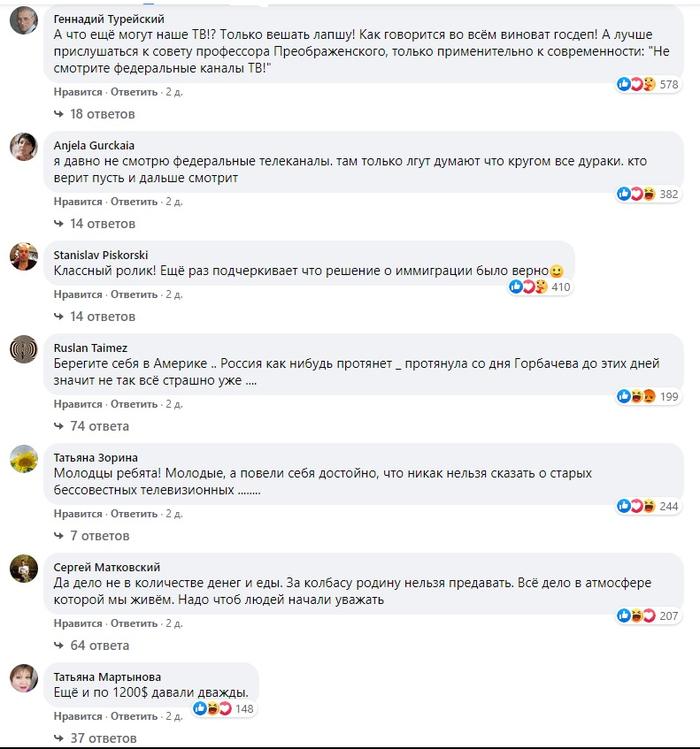View reactions with 207 on Сергей Матковский's comment
The width and height of the screenshot is (700, 749).
coord(648,616)
